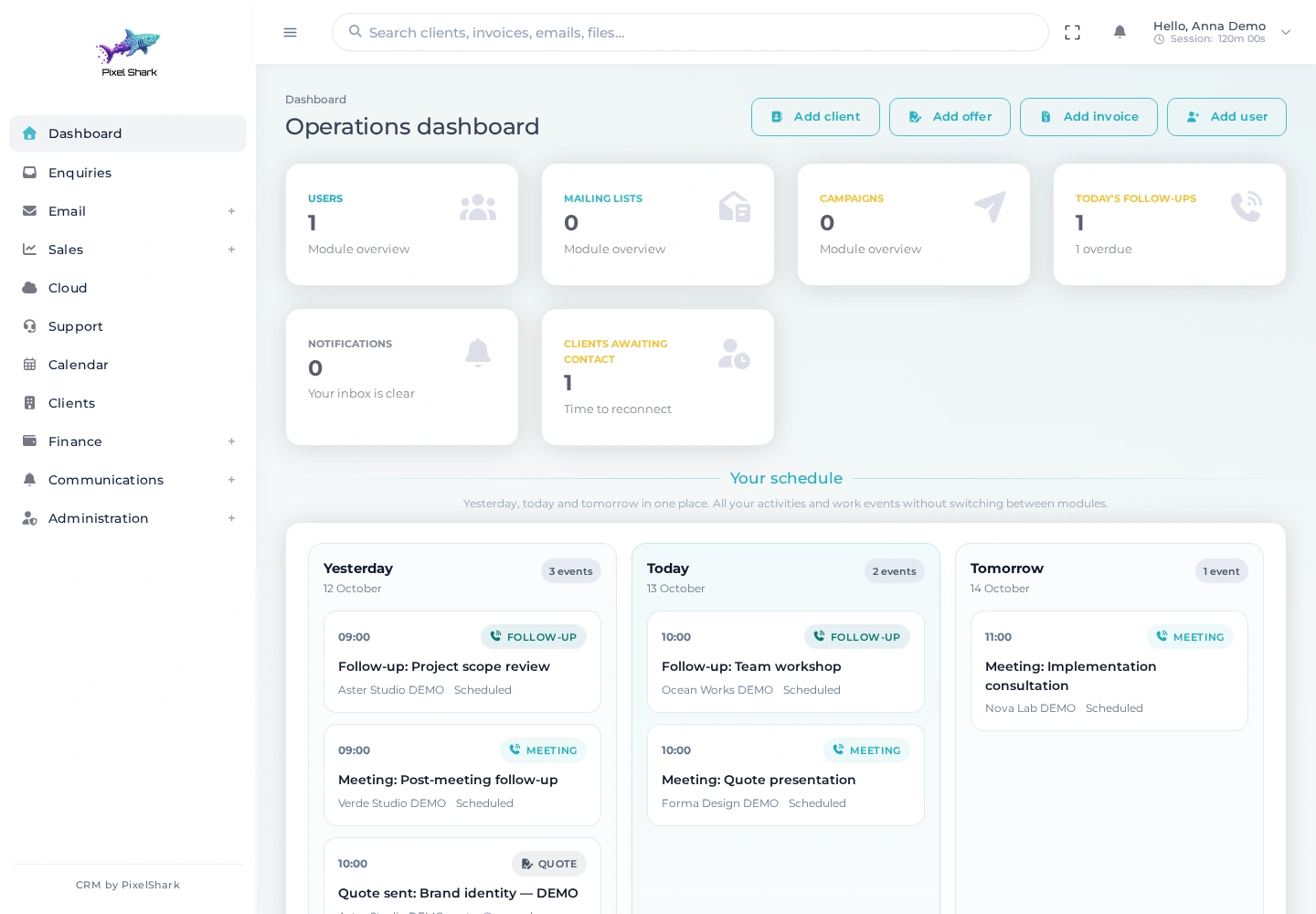This screenshot has width=1316, height=914.
Task: Click the Pixel Shark logo
Action: coord(129,53)
